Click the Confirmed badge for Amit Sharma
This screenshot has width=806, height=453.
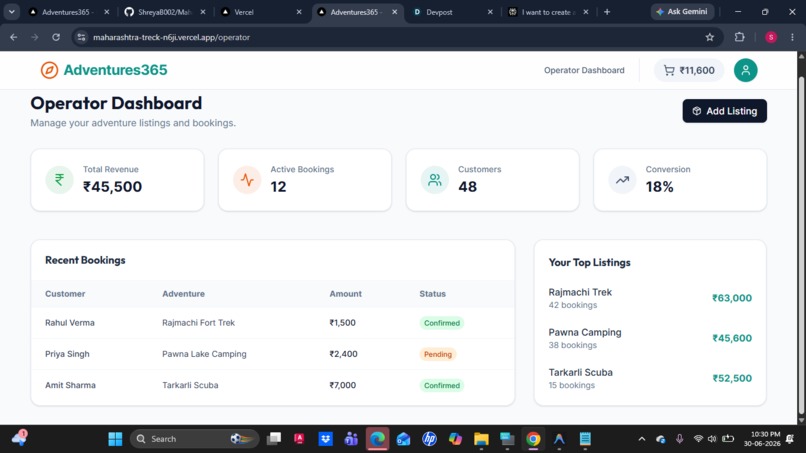pos(442,385)
